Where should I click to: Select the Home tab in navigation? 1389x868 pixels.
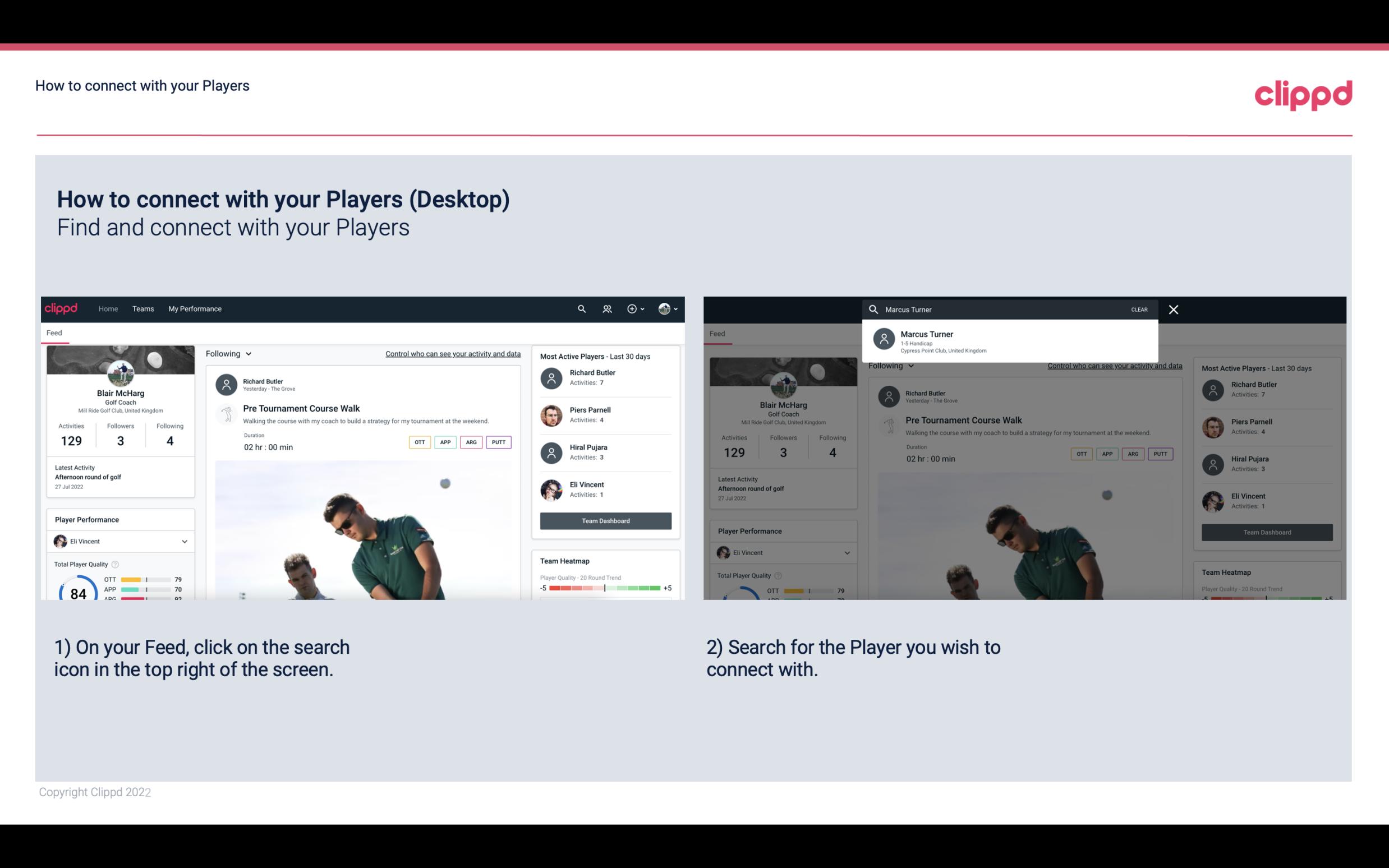tap(108, 308)
